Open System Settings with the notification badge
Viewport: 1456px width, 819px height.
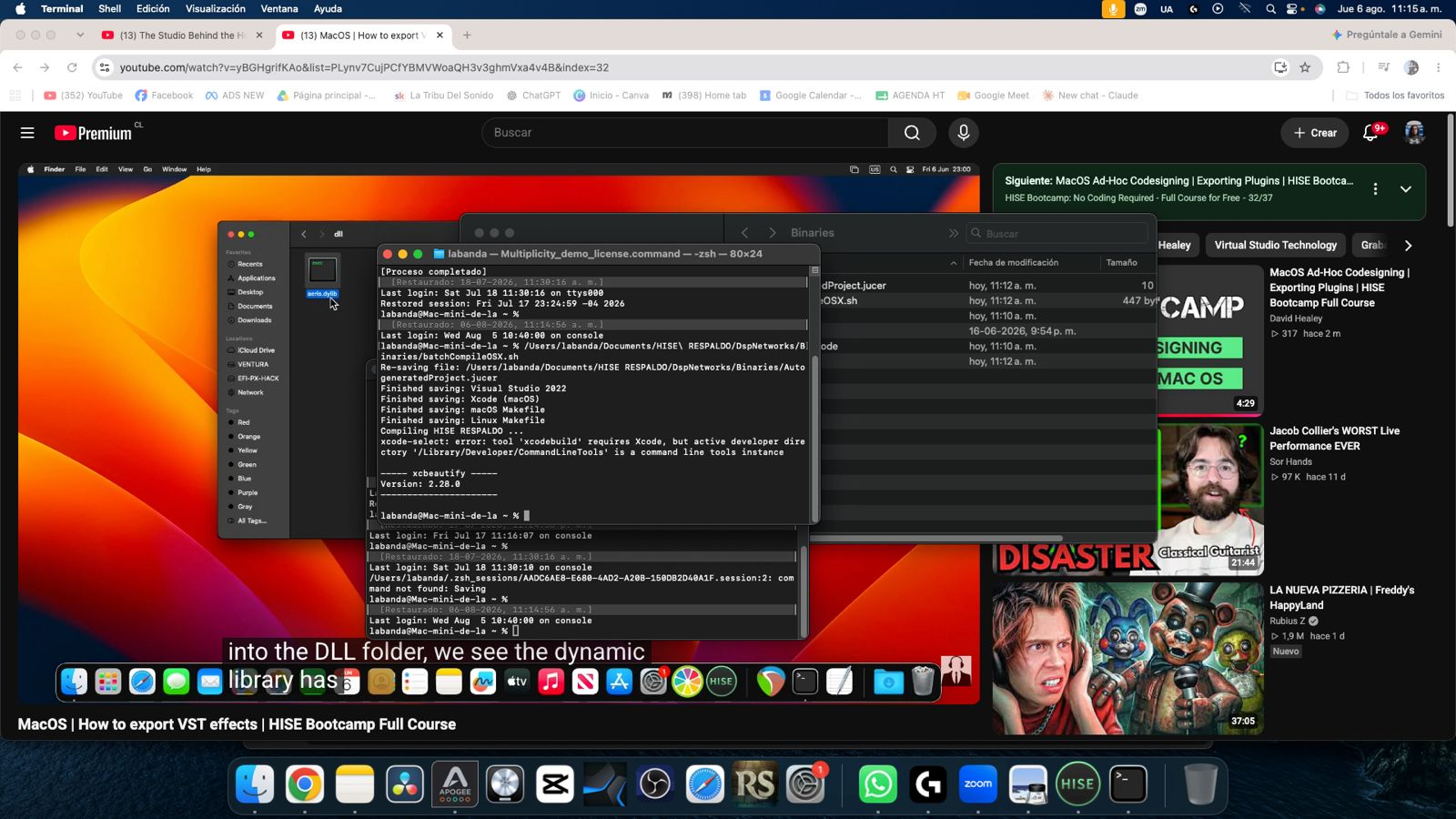tap(805, 784)
